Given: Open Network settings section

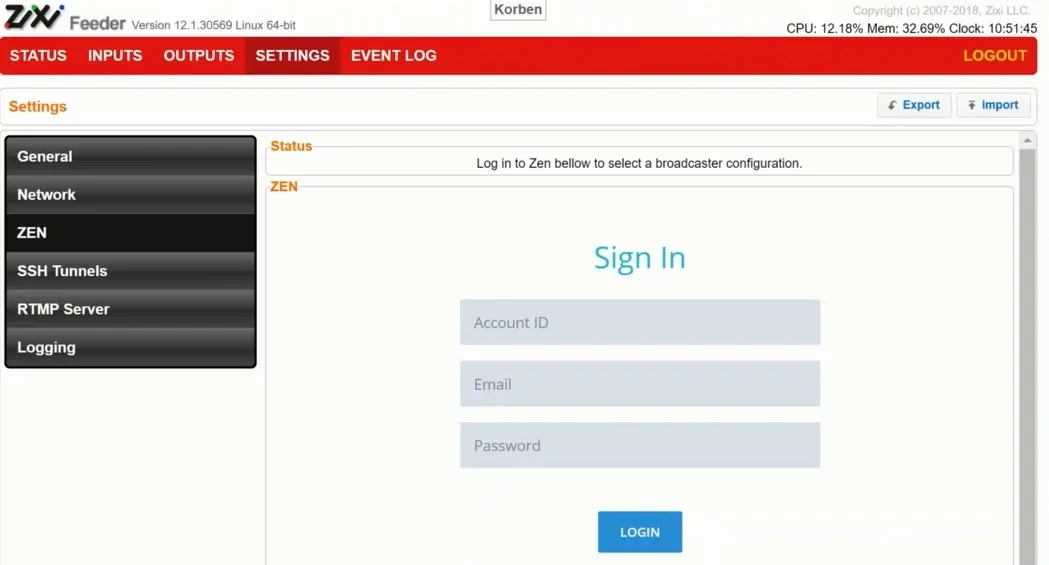Looking at the screenshot, I should pos(130,195).
